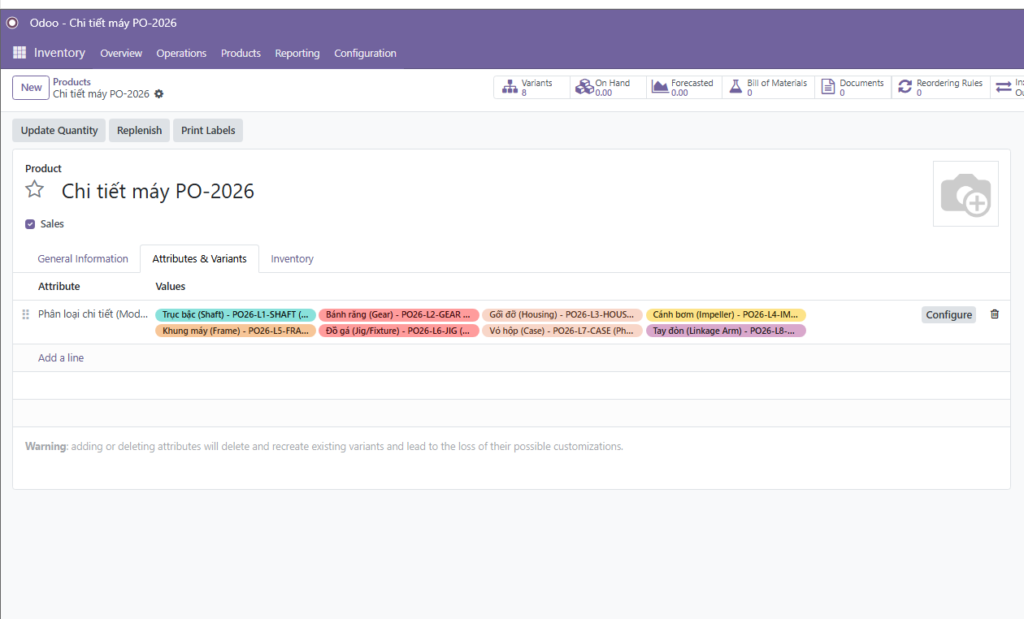Select the teal Trục bậc (Shaft) value tag
This screenshot has width=1024, height=619.
pyautogui.click(x=236, y=315)
